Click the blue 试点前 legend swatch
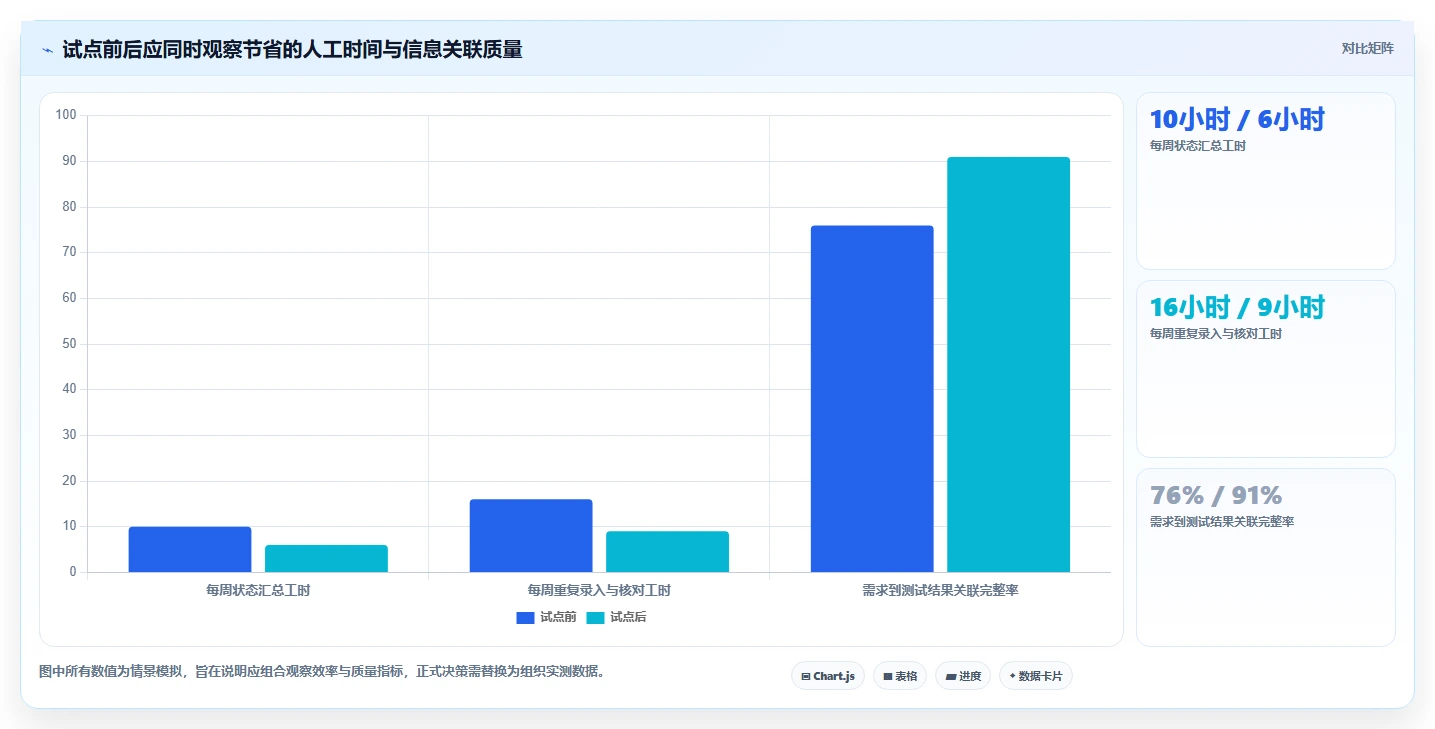 525,618
